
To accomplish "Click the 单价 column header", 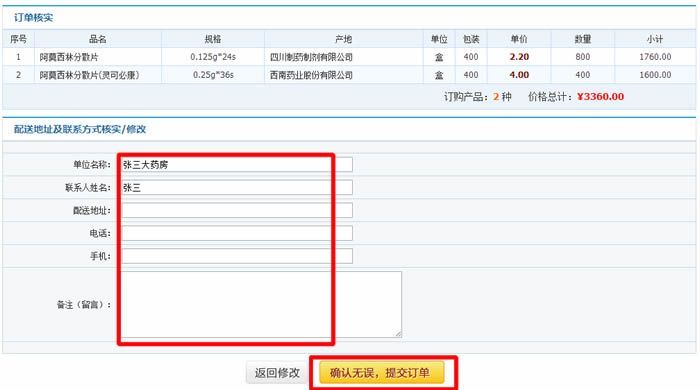I will point(519,39).
